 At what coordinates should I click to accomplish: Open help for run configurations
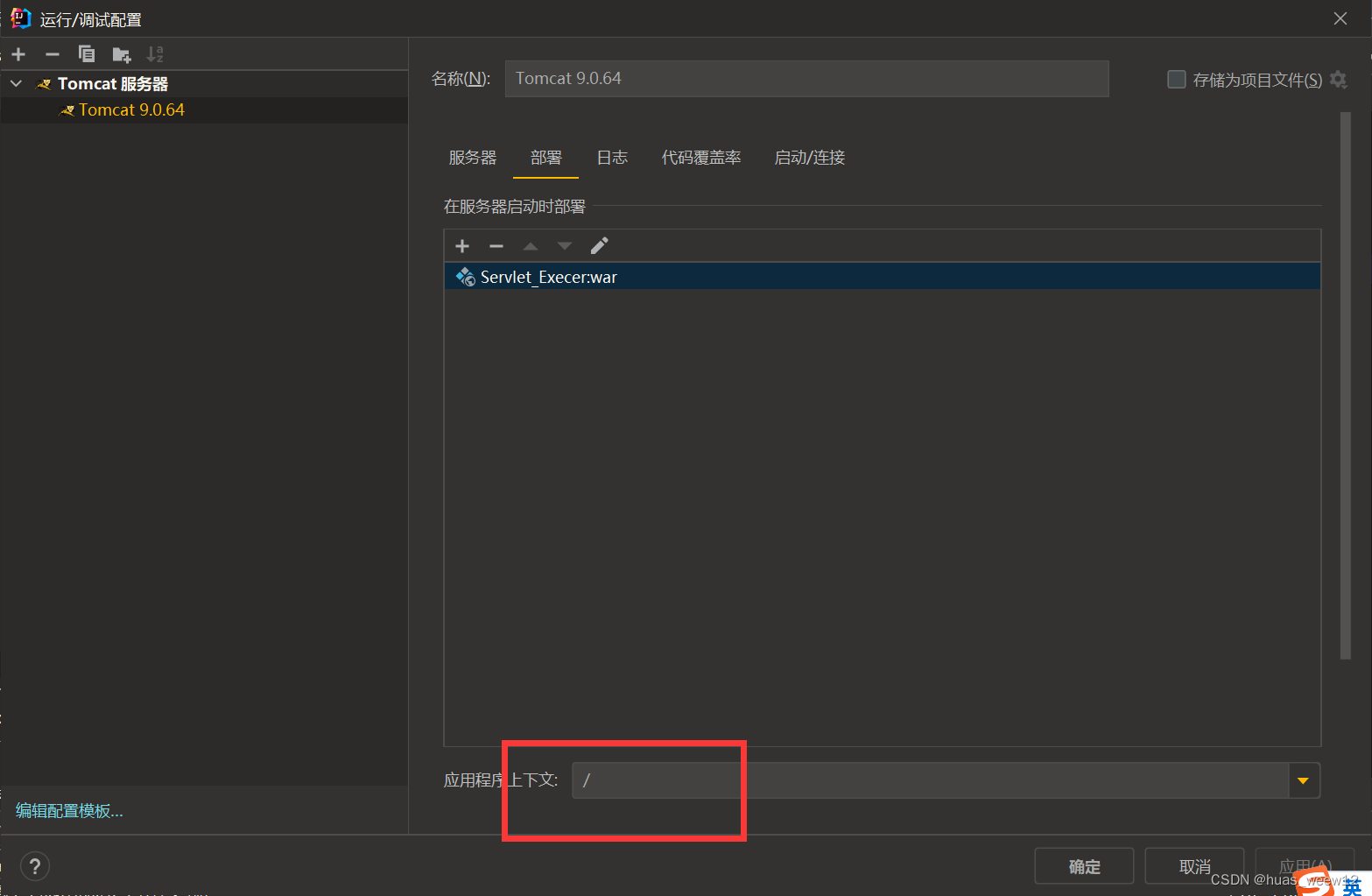[35, 866]
